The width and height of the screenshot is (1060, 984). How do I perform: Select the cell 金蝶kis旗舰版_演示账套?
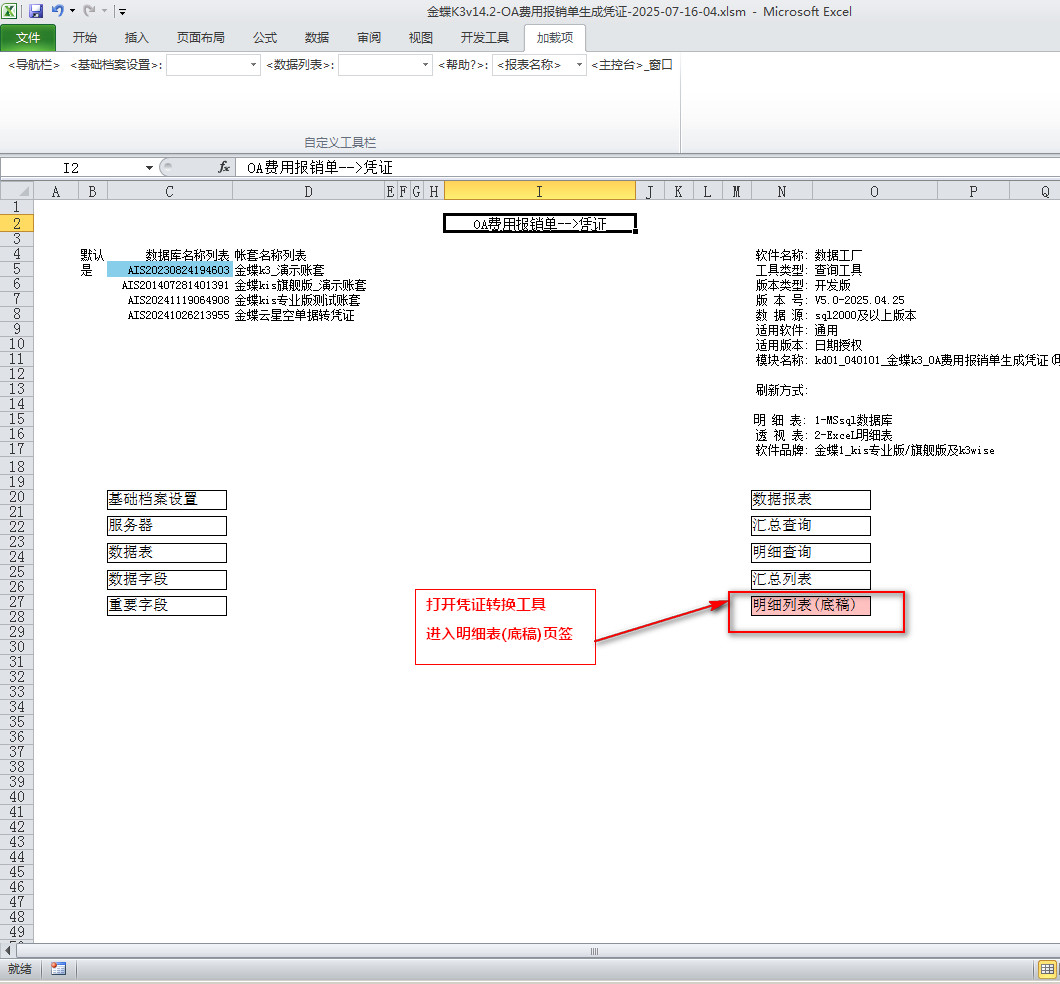tap(308, 285)
